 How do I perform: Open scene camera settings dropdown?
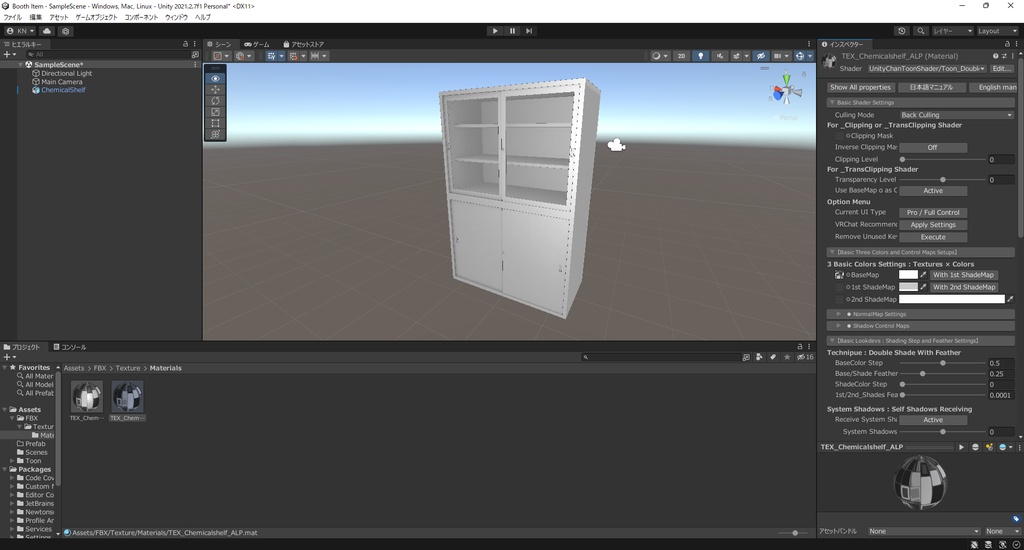pyautogui.click(x=781, y=56)
